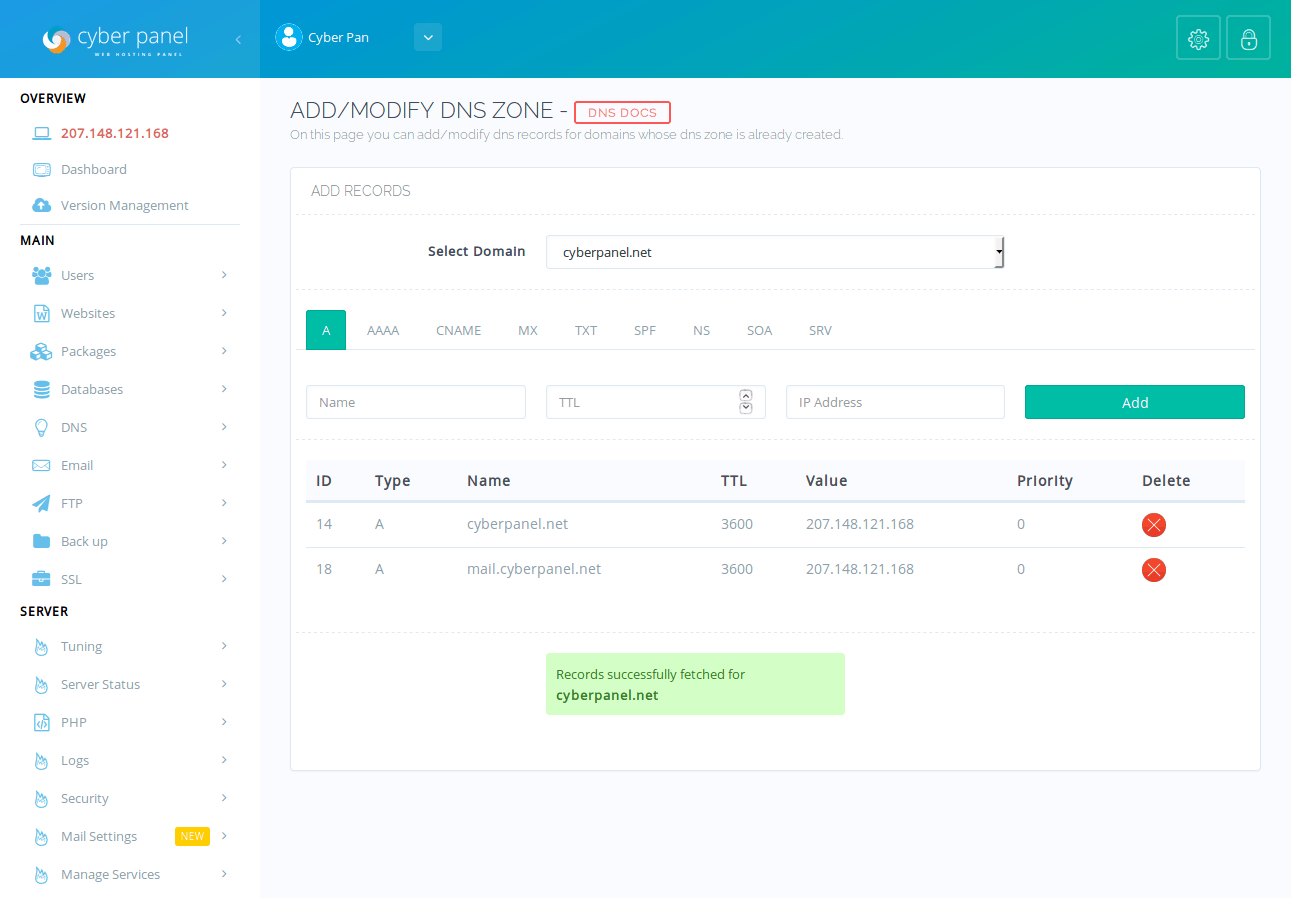Click the PHP code file icon
This screenshot has height=898, width=1291.
click(x=41, y=722)
